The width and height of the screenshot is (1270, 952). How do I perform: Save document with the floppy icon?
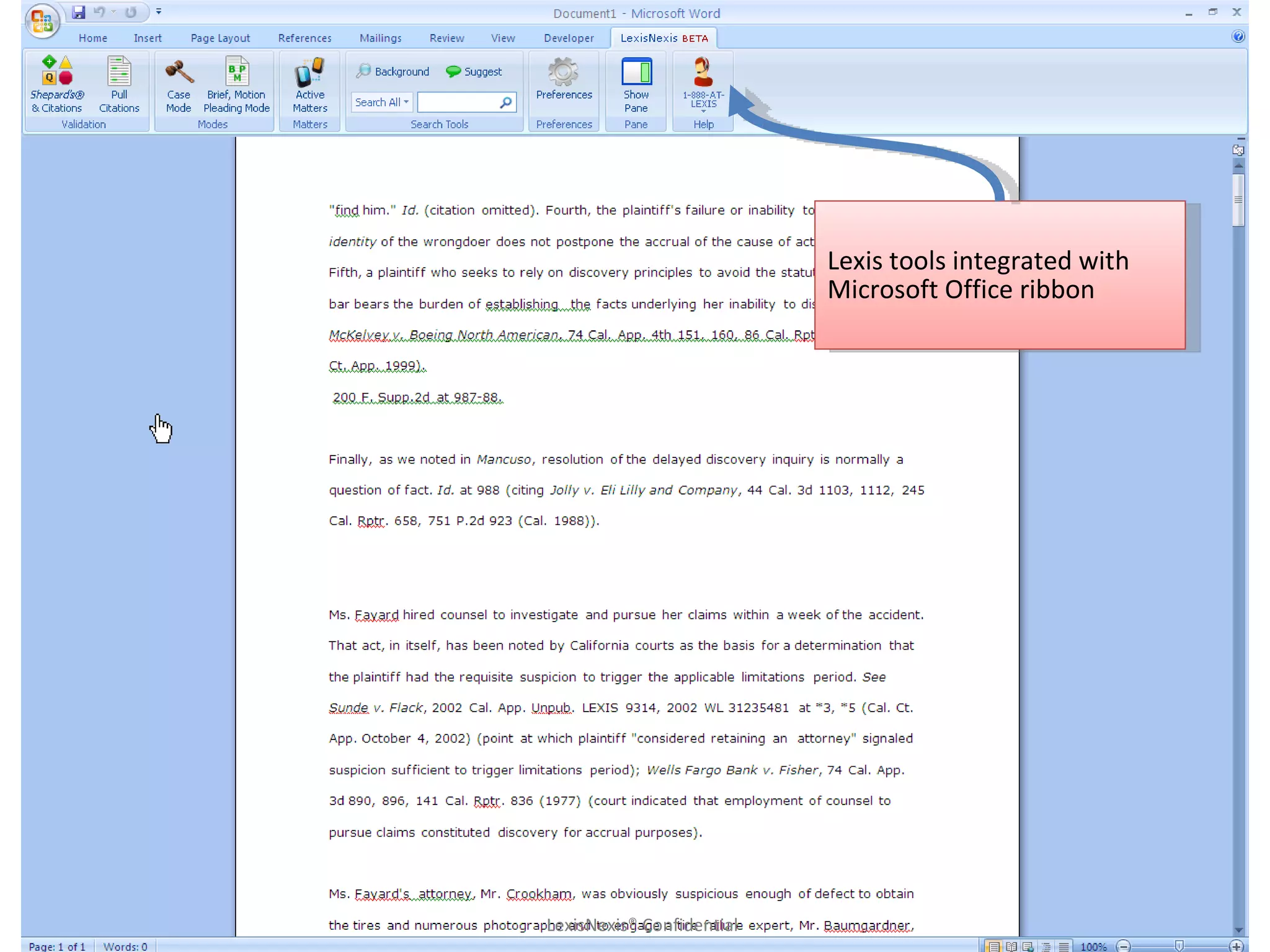pyautogui.click(x=78, y=12)
